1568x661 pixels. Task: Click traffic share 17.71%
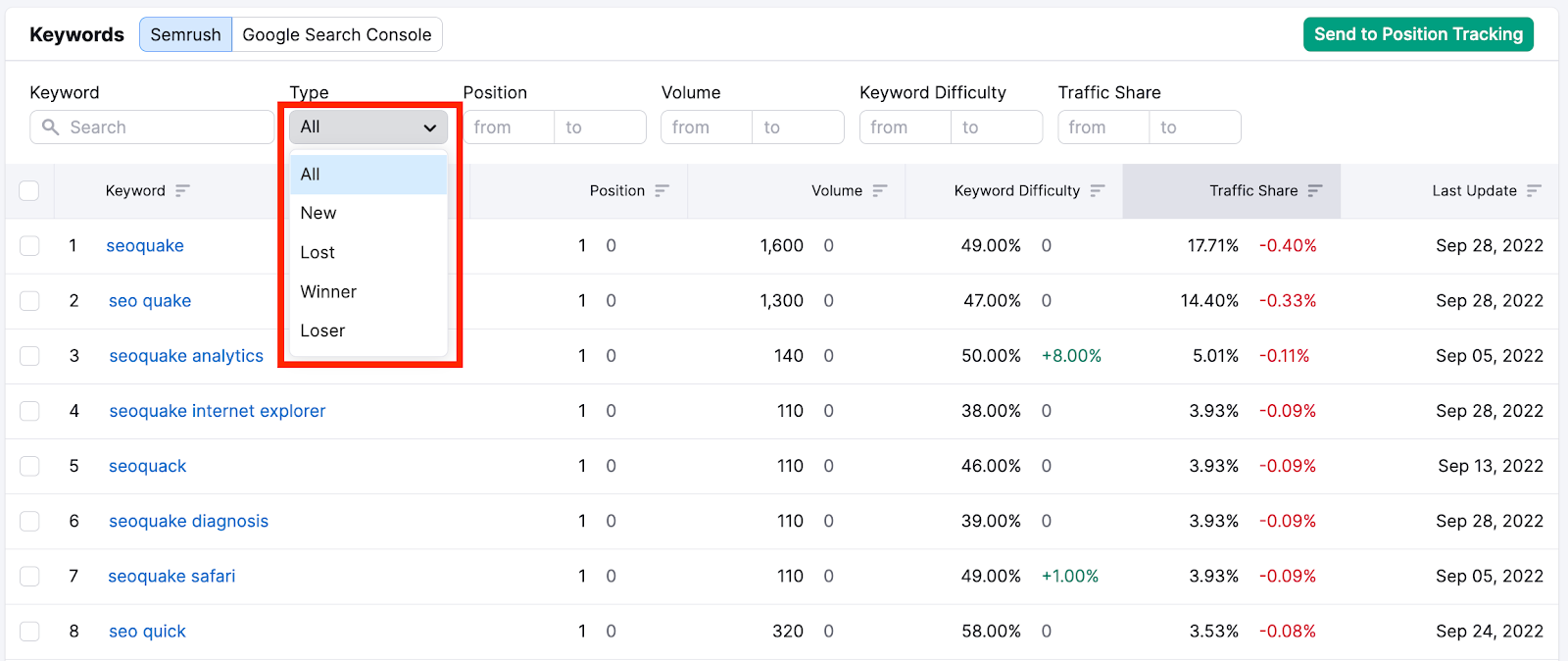tap(1213, 245)
